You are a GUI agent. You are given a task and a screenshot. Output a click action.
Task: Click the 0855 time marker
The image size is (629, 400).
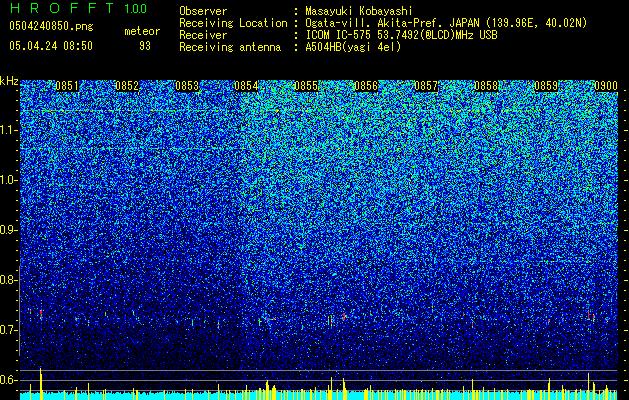point(306,86)
